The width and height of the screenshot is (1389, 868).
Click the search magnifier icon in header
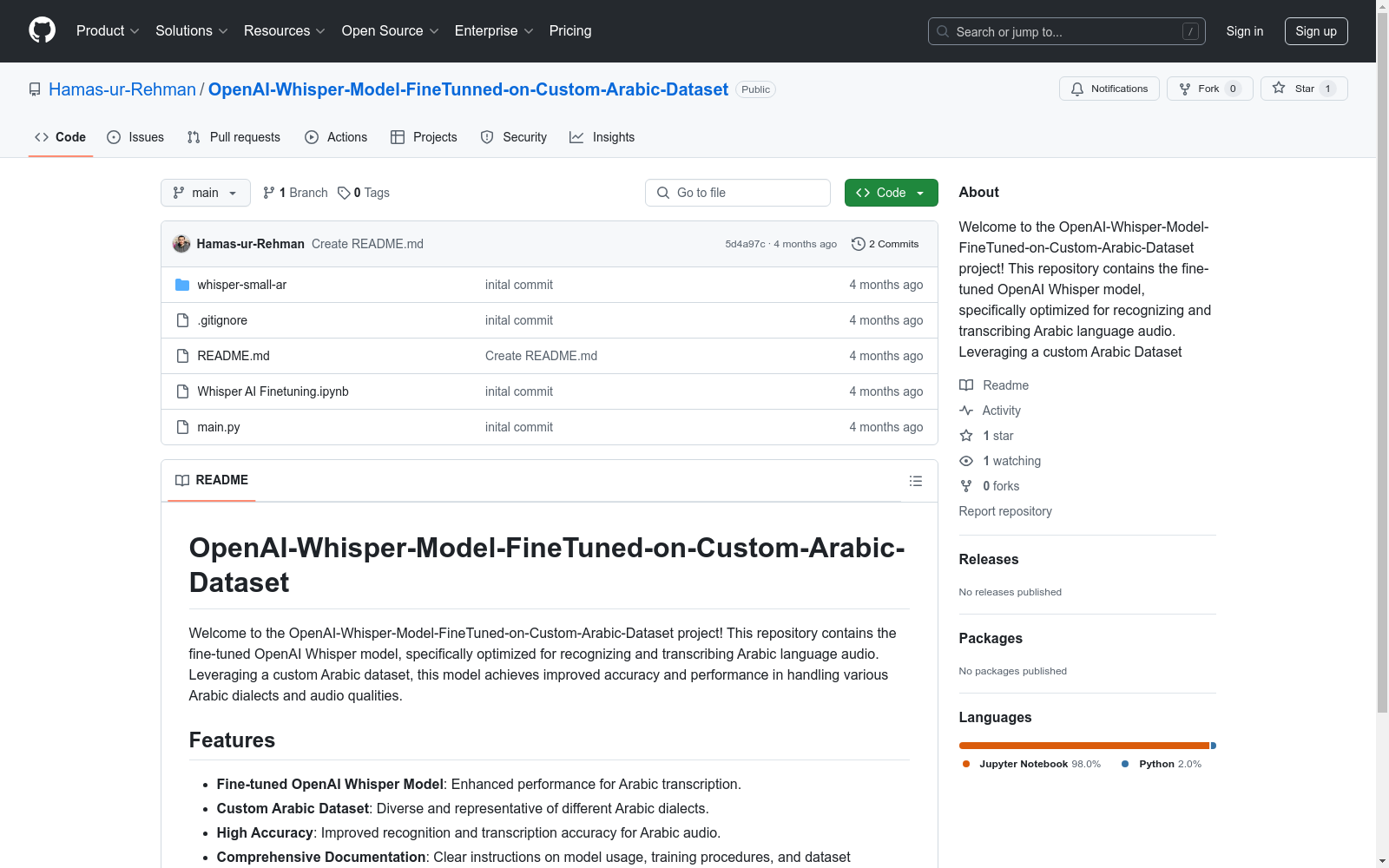(943, 31)
